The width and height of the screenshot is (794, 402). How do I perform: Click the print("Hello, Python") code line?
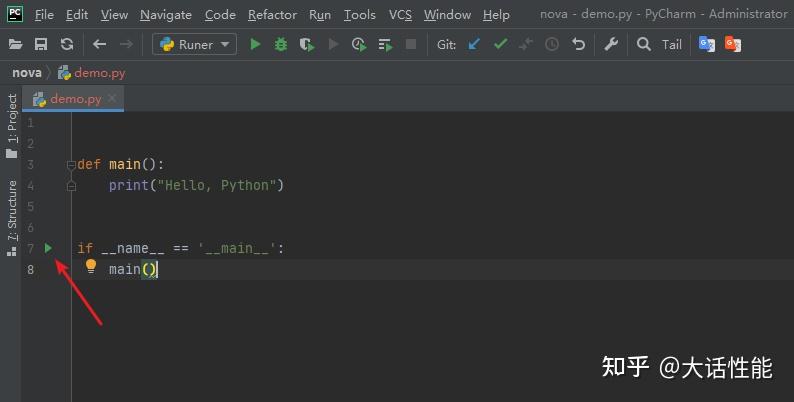pyautogui.click(x=196, y=185)
